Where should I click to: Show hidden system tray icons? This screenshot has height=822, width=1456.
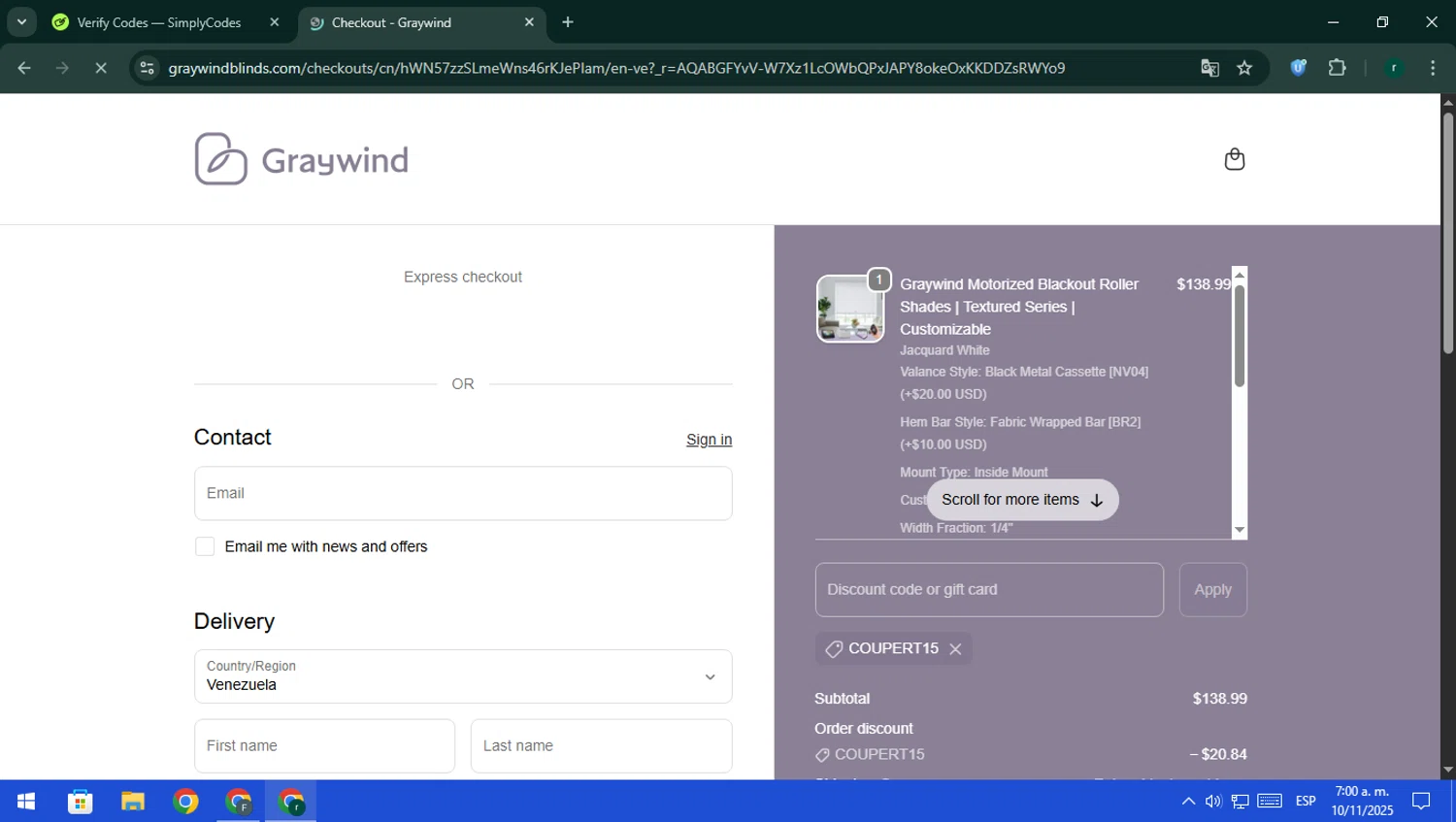point(1188,802)
